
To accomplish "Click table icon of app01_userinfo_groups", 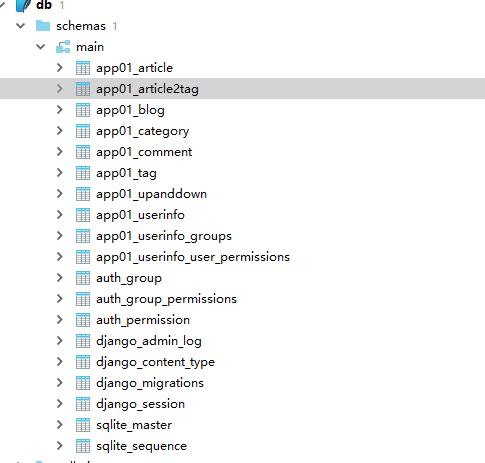I will point(83,236).
